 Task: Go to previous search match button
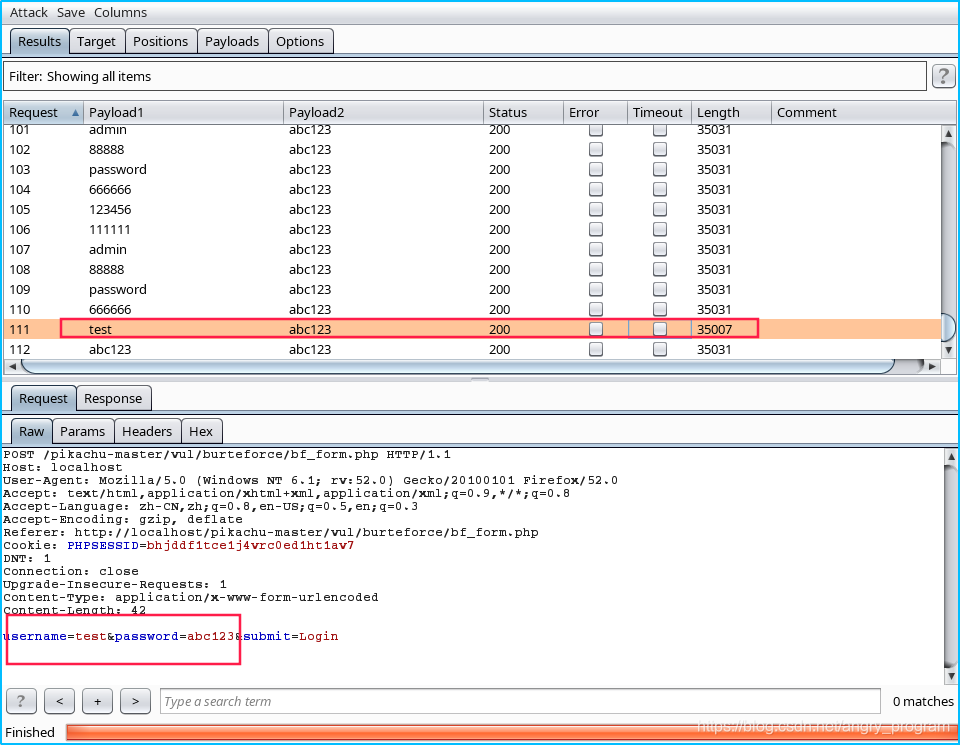tap(59, 701)
